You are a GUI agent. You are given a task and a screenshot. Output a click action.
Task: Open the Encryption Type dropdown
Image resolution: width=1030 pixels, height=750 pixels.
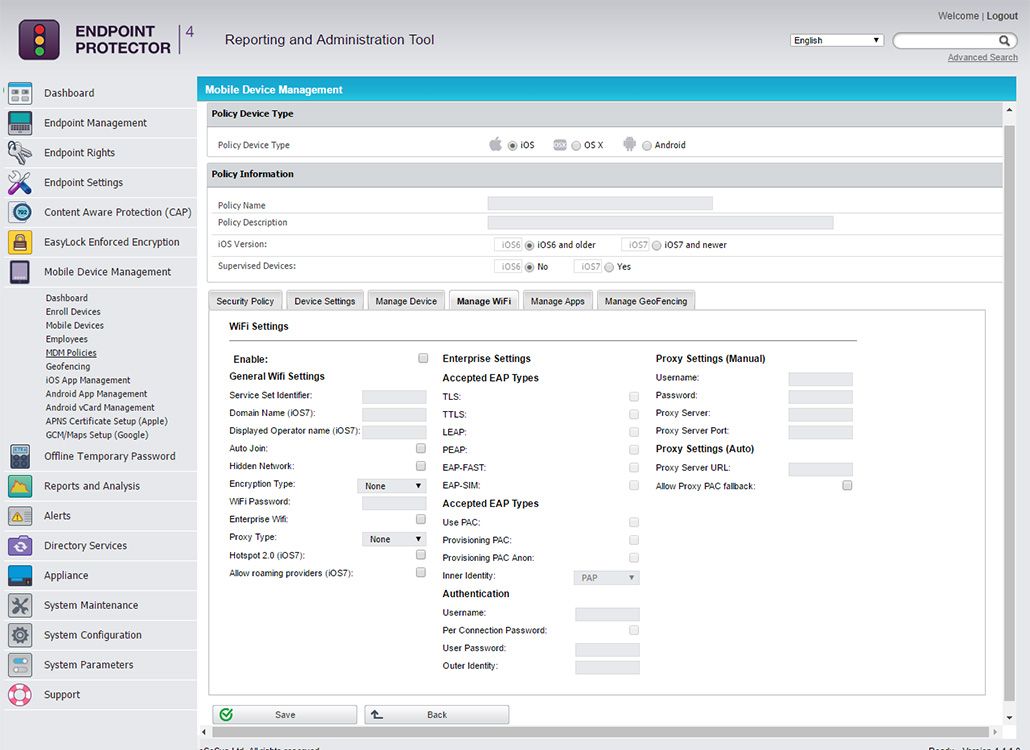392,486
